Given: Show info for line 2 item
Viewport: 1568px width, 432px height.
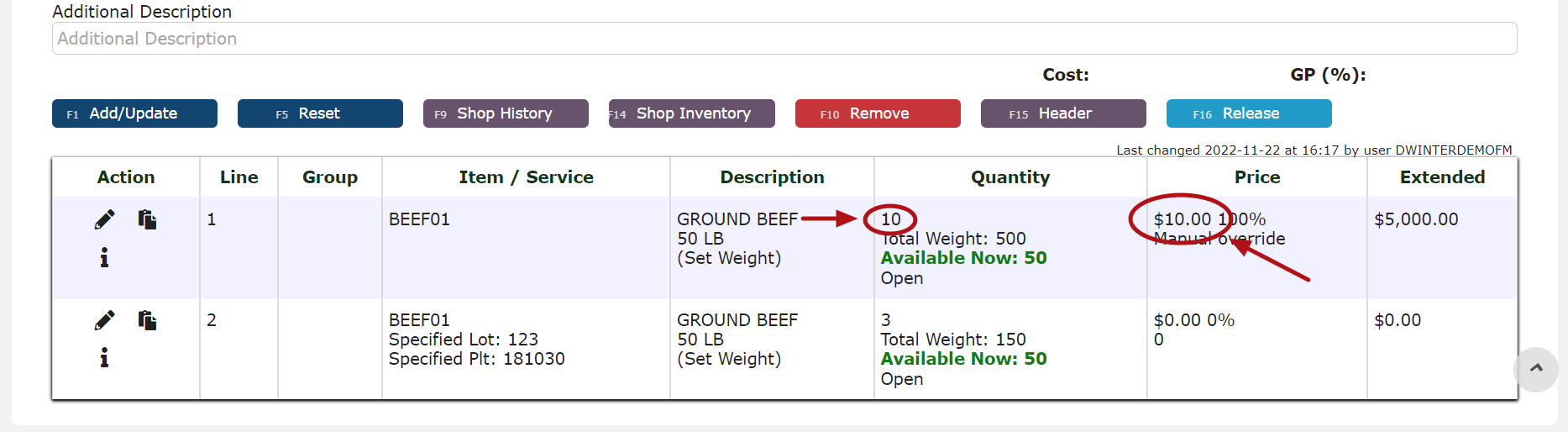Looking at the screenshot, I should coord(104,358).
